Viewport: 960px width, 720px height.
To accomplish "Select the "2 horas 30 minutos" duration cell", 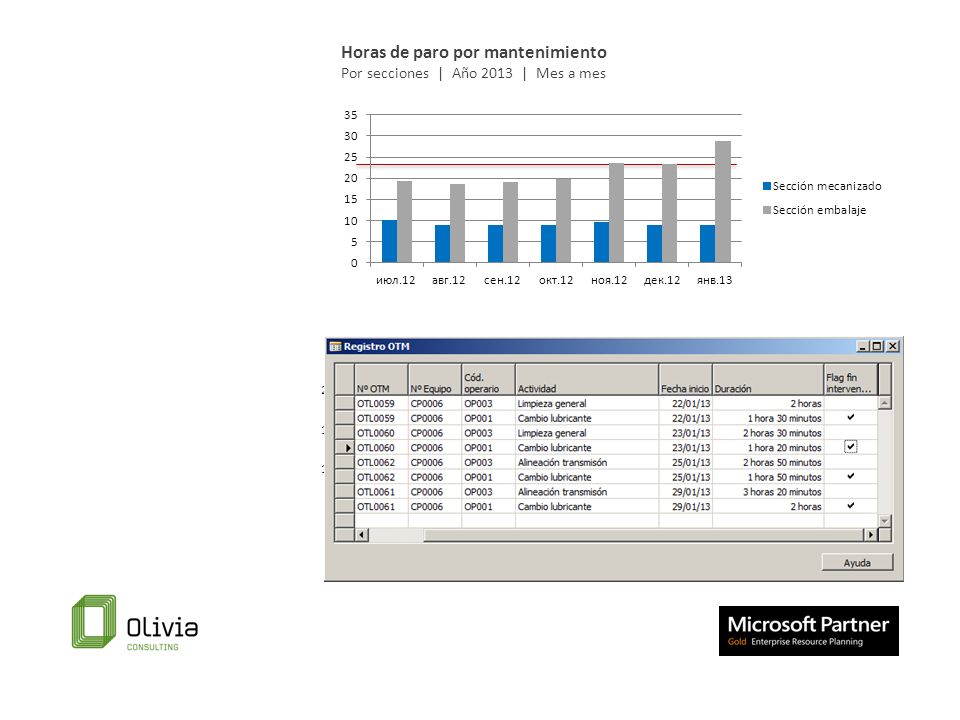I will (x=768, y=433).
